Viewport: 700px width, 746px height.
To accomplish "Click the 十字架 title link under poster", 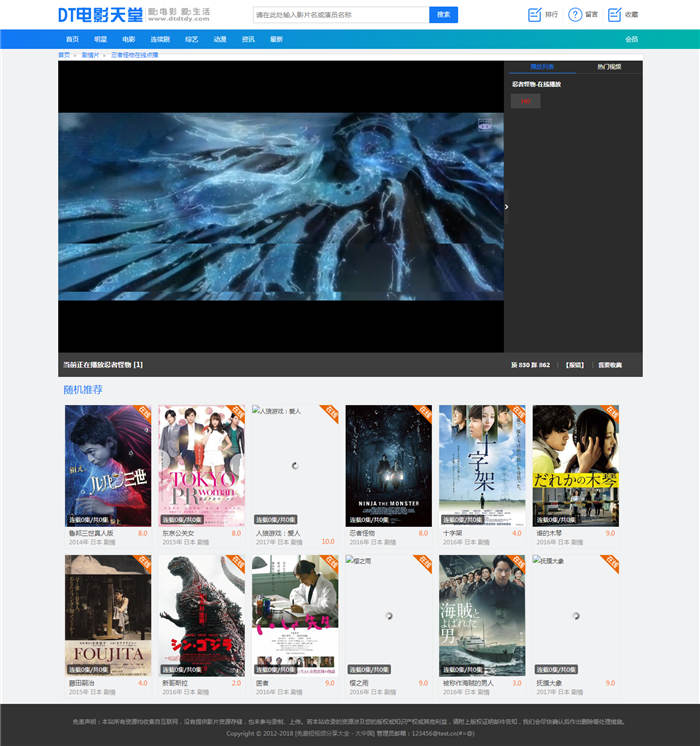I will [x=452, y=533].
